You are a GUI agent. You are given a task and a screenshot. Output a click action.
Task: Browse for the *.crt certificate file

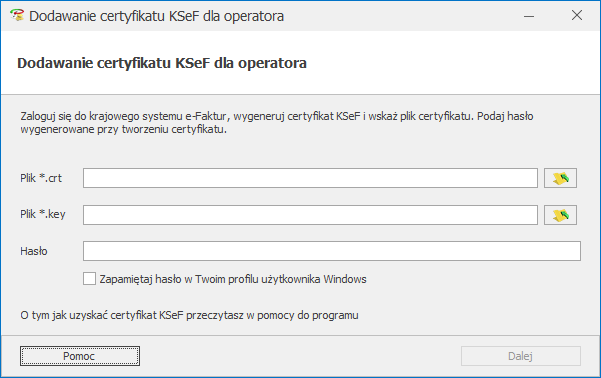tap(560, 178)
